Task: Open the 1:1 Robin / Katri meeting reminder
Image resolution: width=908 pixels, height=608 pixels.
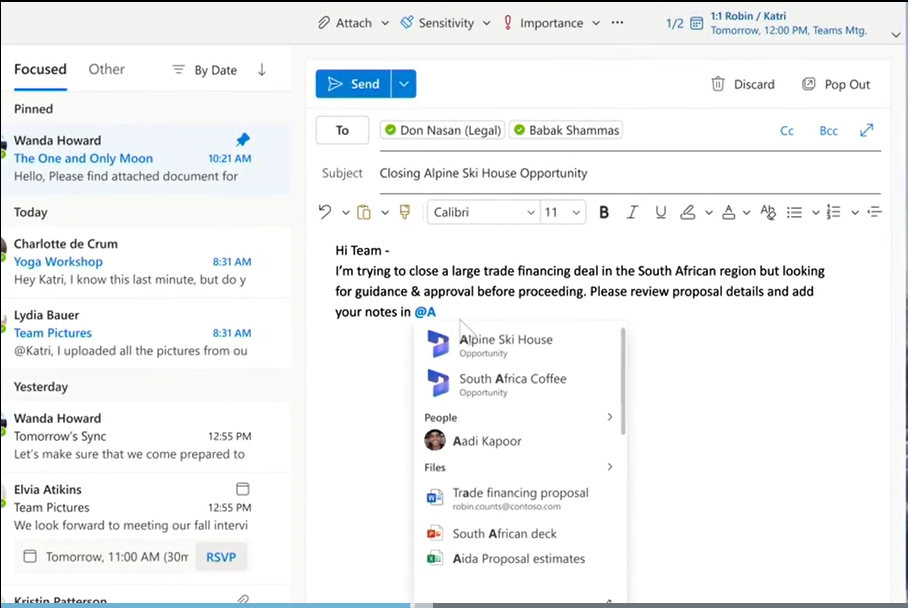Action: [x=788, y=23]
